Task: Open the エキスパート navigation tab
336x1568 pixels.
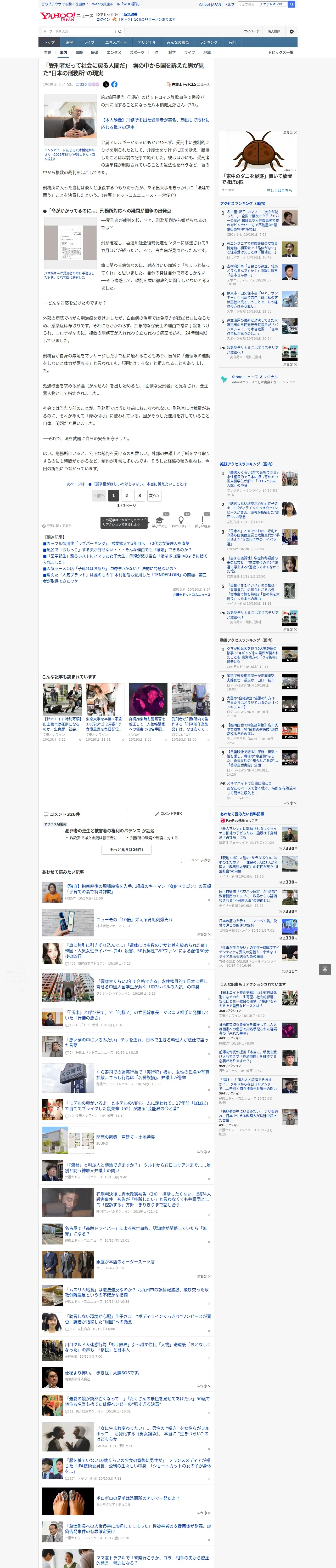Action: pyautogui.click(x=116, y=43)
